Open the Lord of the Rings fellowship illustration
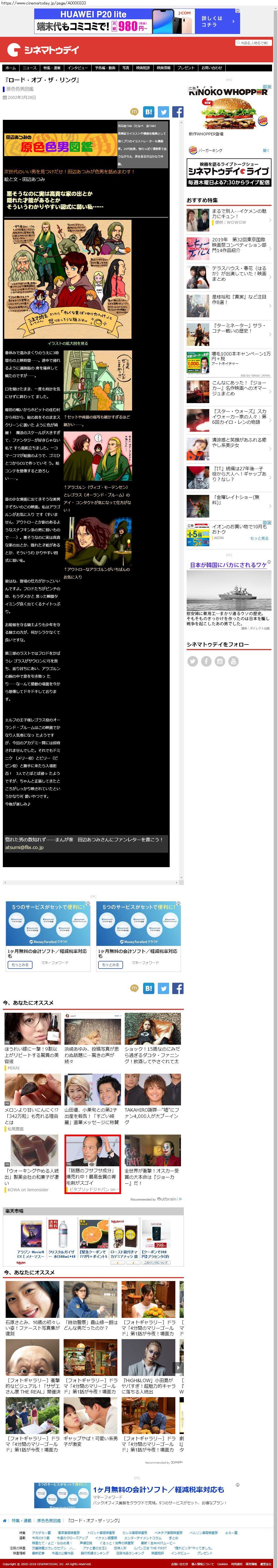The width and height of the screenshot is (278, 1568). 68,279
